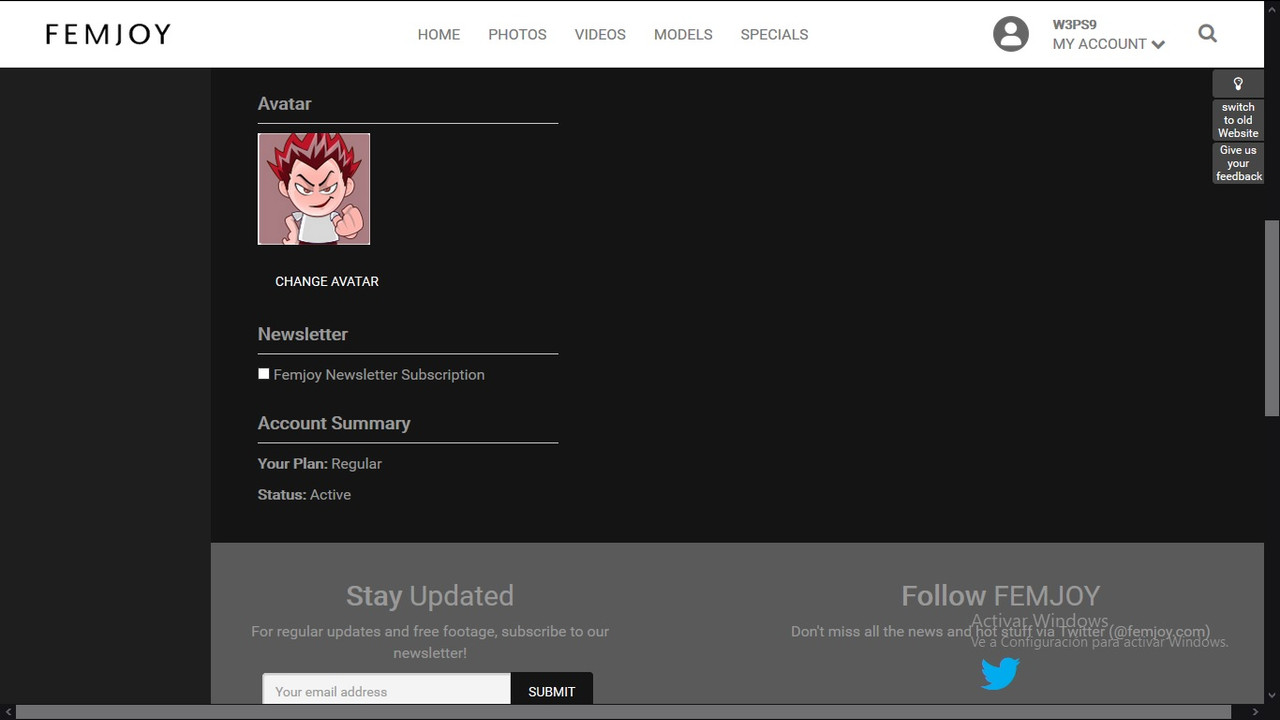Click the scroll-right arrow of horizontal scrollbar
Image resolution: width=1280 pixels, height=720 pixels.
[1255, 712]
